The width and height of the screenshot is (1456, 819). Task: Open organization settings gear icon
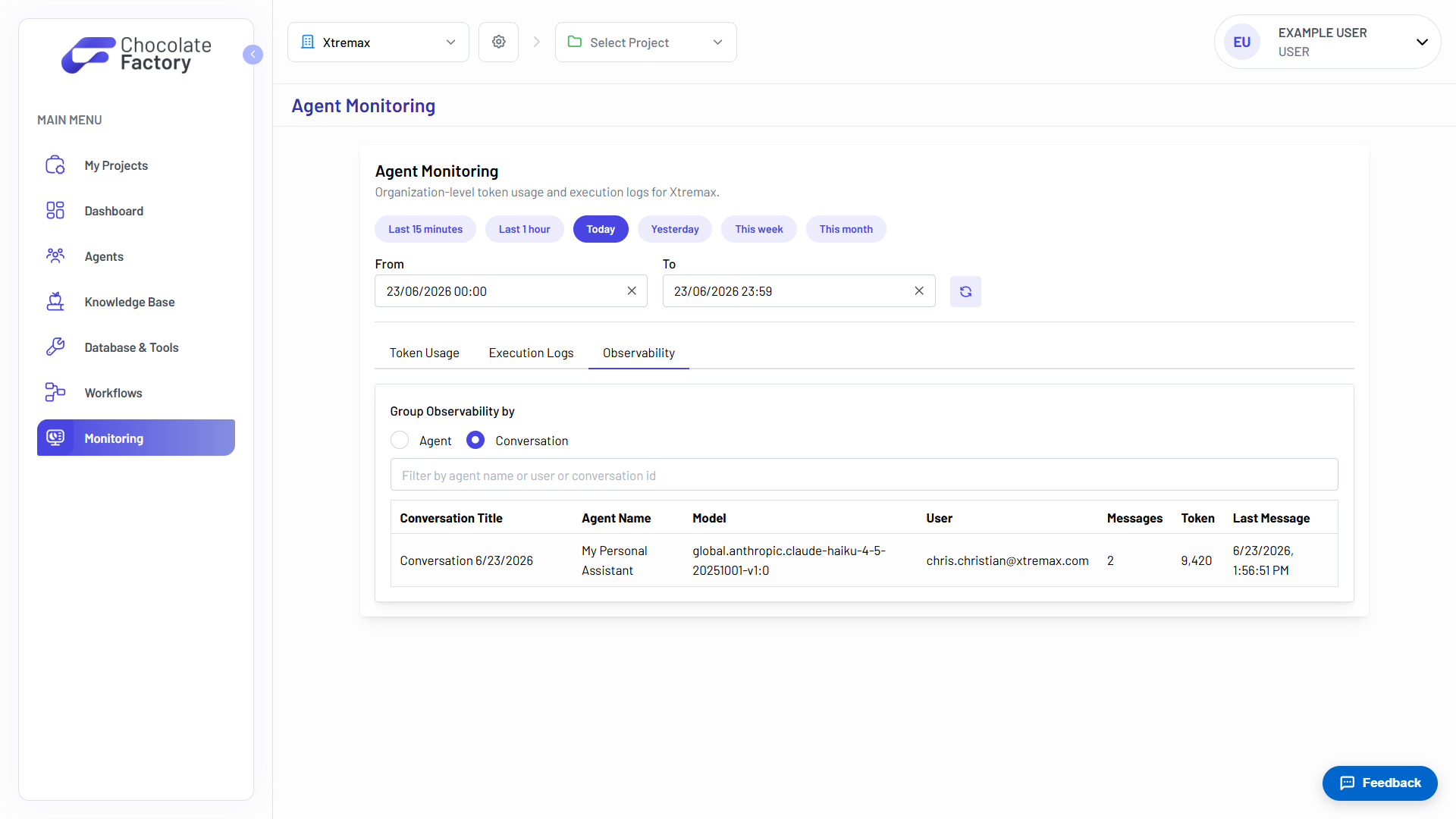498,42
